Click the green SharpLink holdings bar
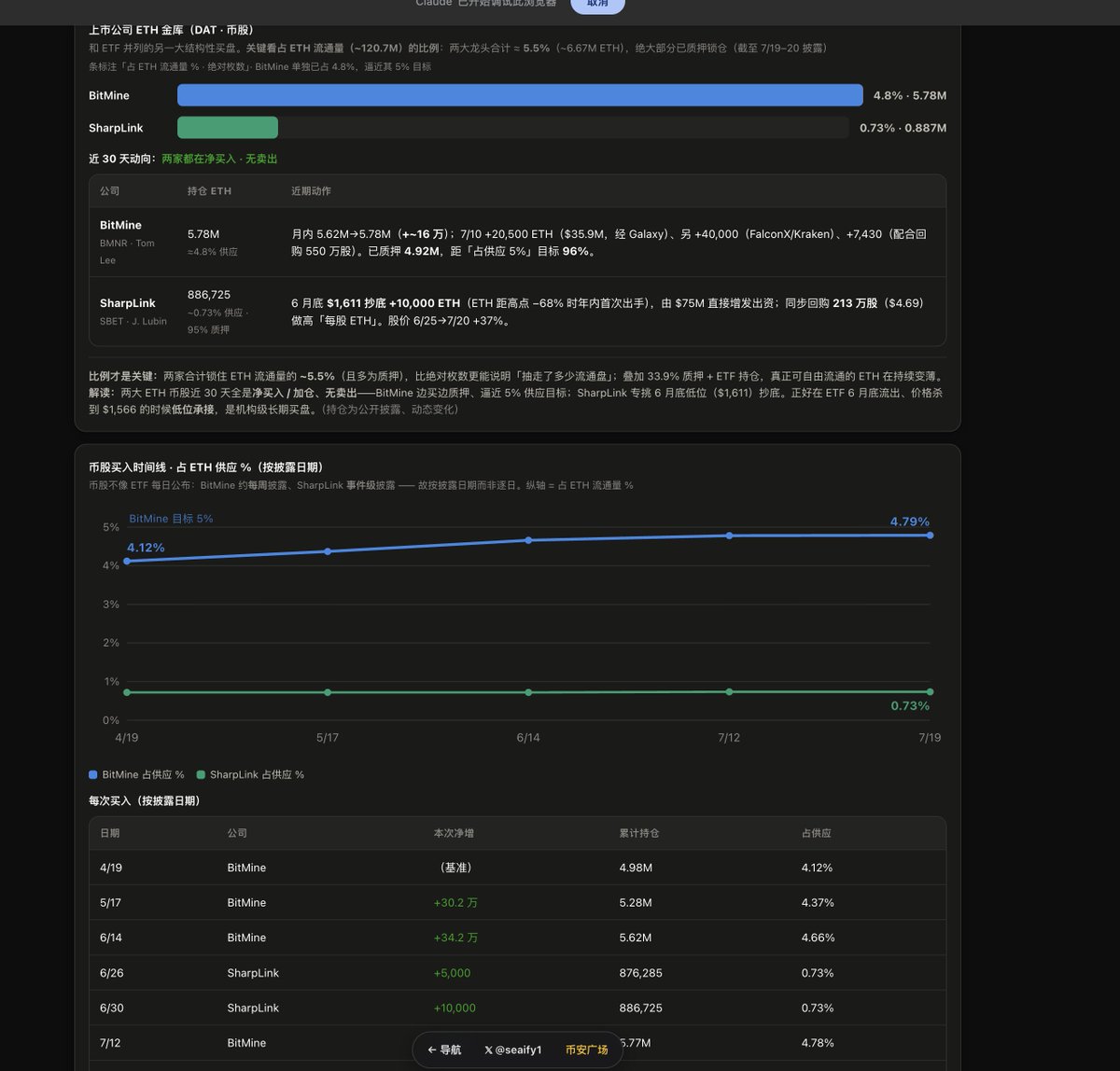The height and width of the screenshot is (1071, 1120). pyautogui.click(x=228, y=128)
